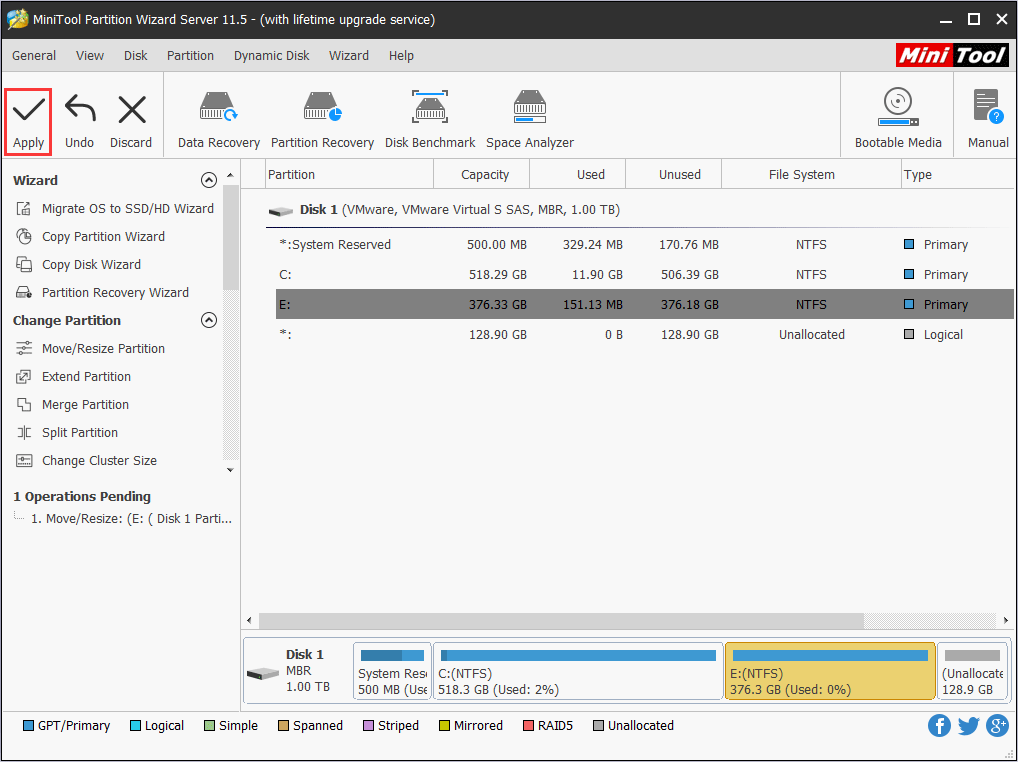Click the Striped legend color swatch

pos(368,726)
